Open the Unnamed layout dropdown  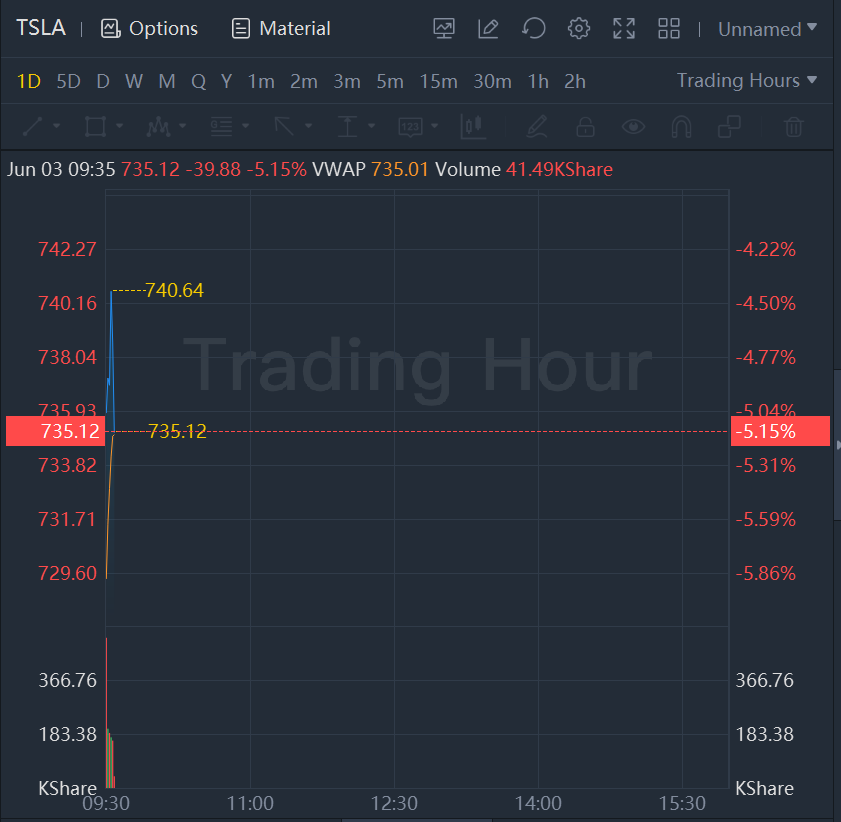click(767, 29)
